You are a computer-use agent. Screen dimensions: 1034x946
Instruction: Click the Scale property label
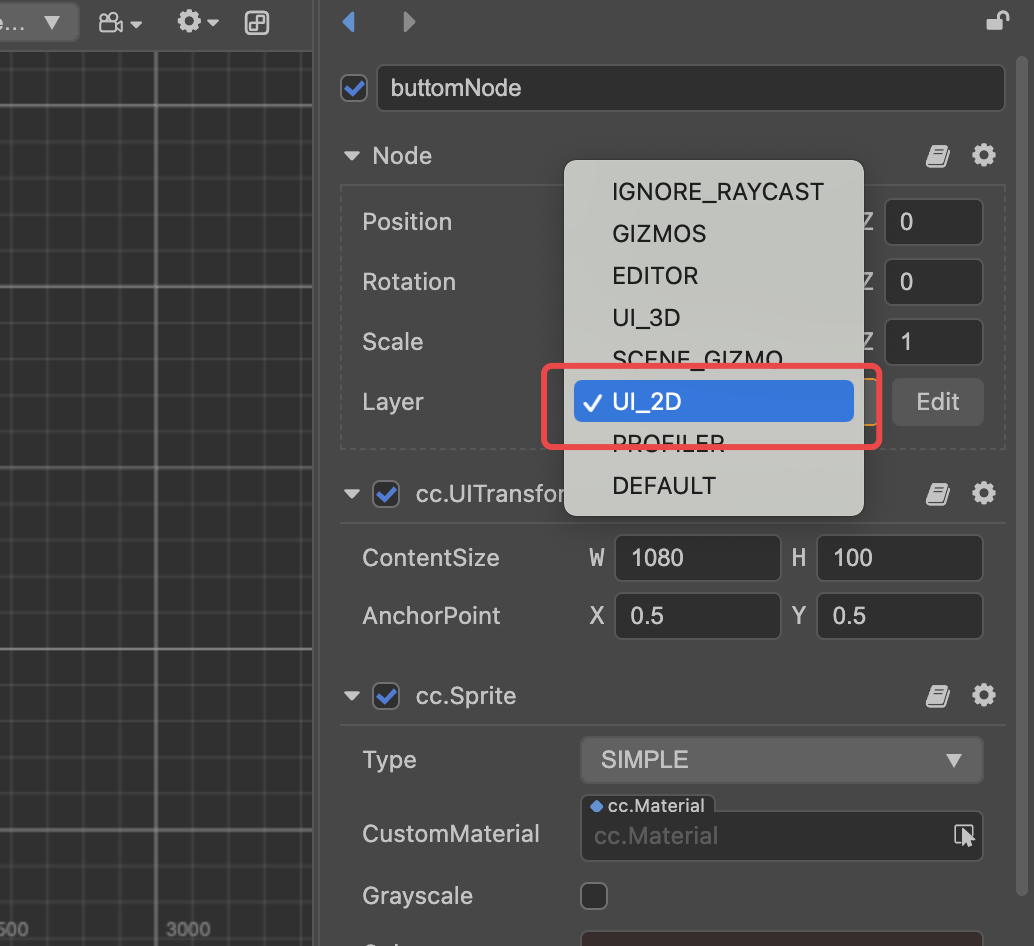pos(392,342)
